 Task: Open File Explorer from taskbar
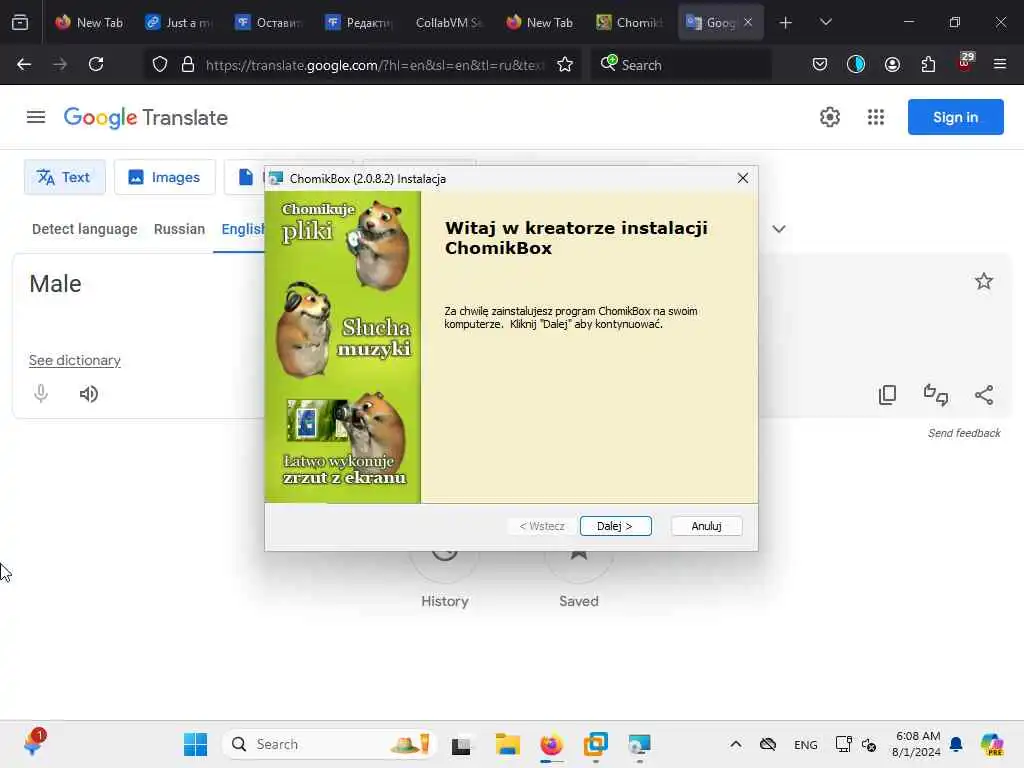(x=507, y=744)
